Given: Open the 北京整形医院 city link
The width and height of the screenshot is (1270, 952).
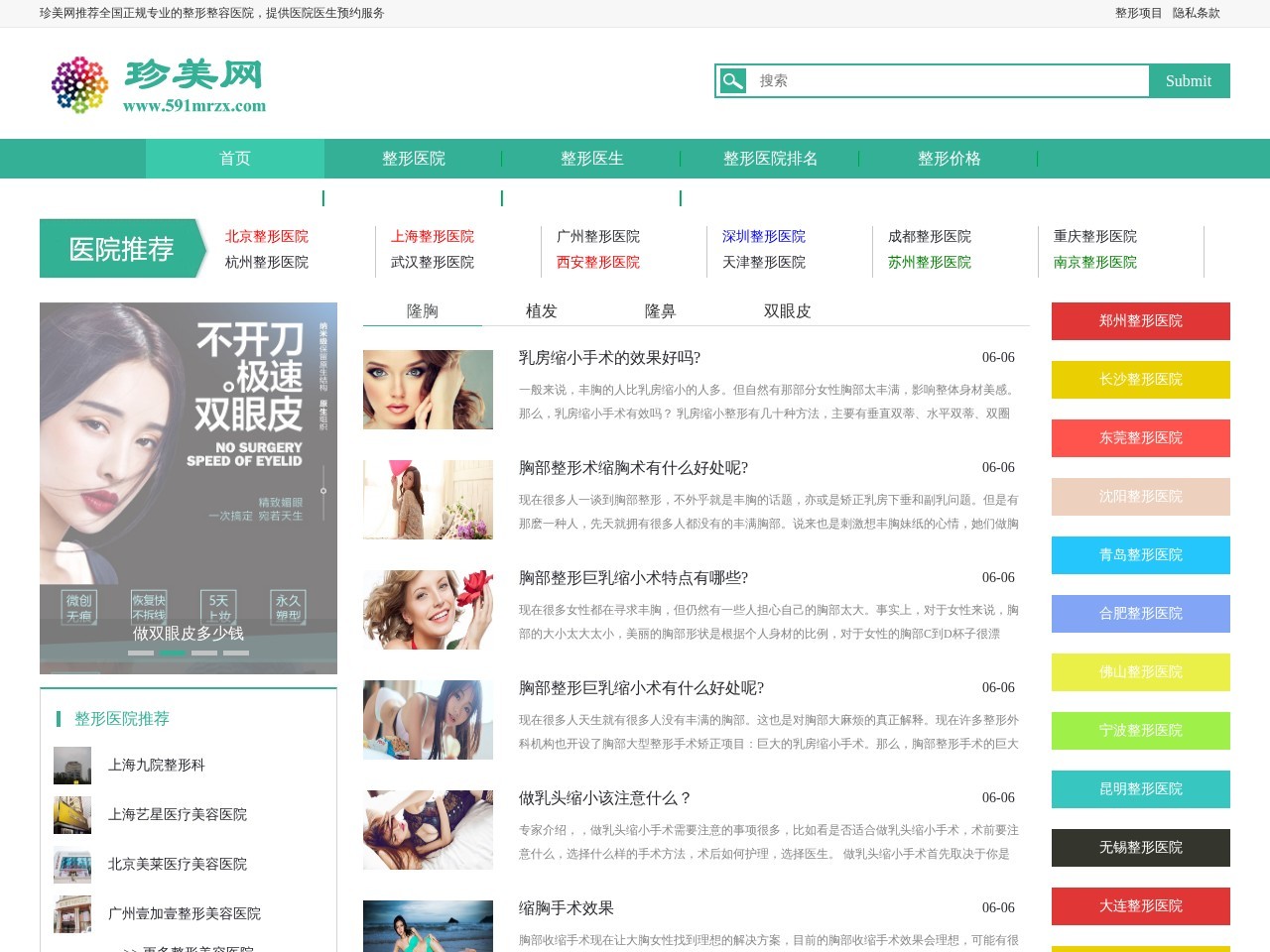Looking at the screenshot, I should pos(266,236).
